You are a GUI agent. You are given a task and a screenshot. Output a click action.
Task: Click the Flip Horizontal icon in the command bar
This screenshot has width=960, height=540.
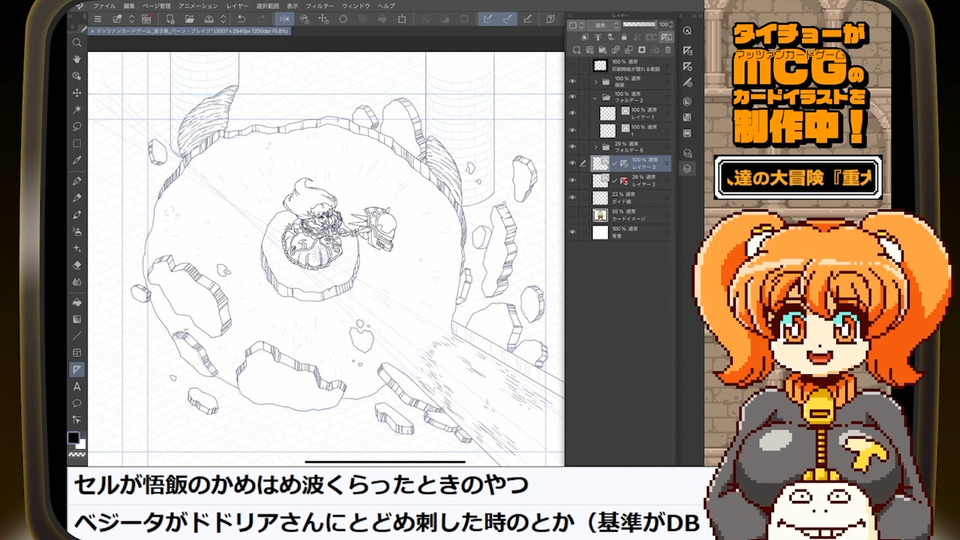tap(284, 18)
